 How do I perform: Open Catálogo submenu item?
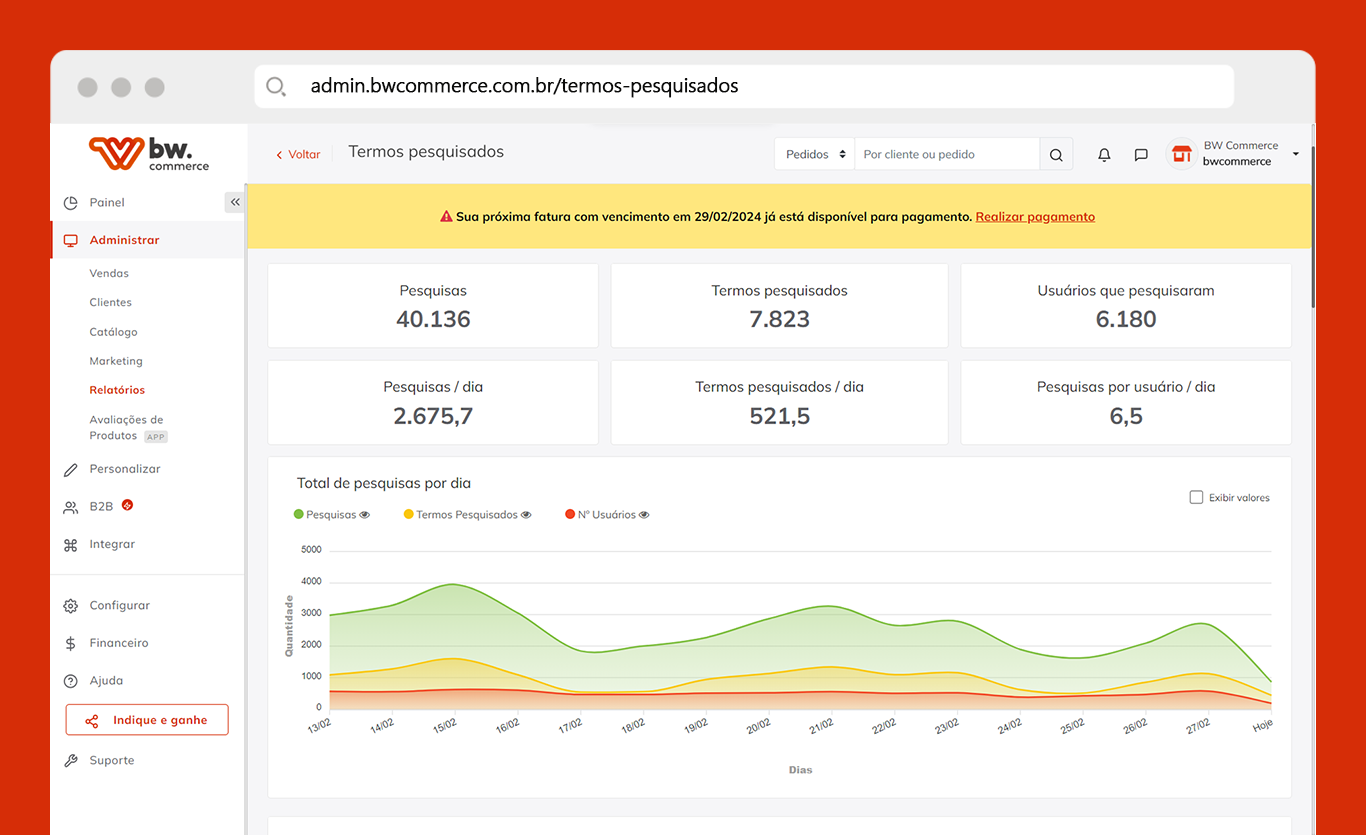click(113, 332)
